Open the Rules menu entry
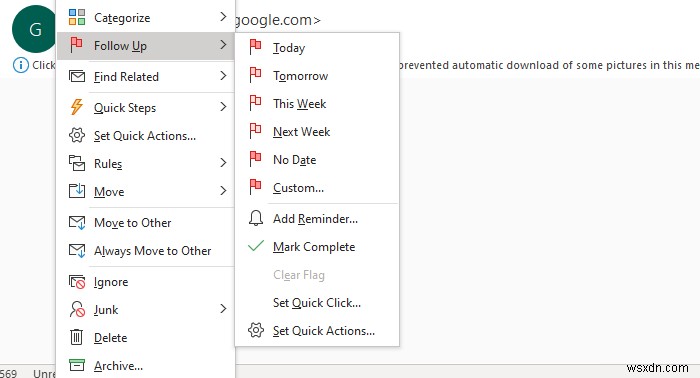700x378 pixels. tap(146, 163)
